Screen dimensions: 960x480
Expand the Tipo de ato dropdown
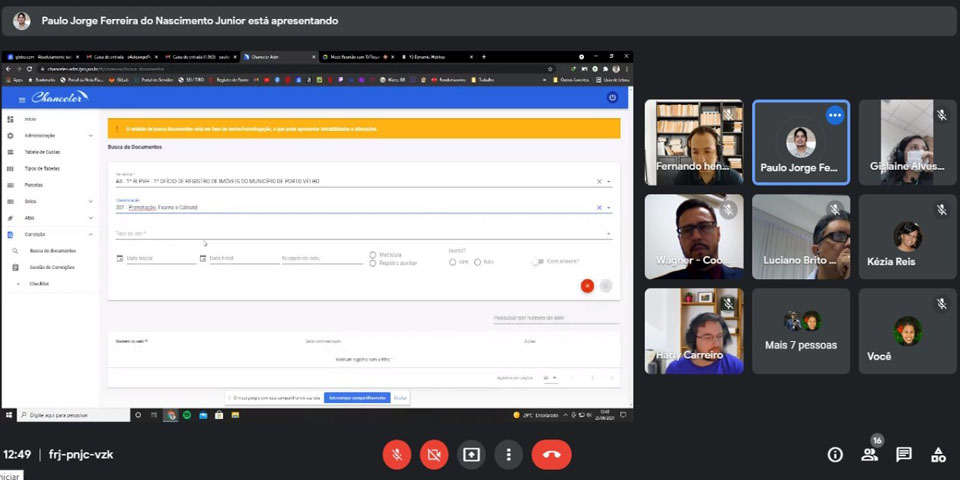point(609,235)
